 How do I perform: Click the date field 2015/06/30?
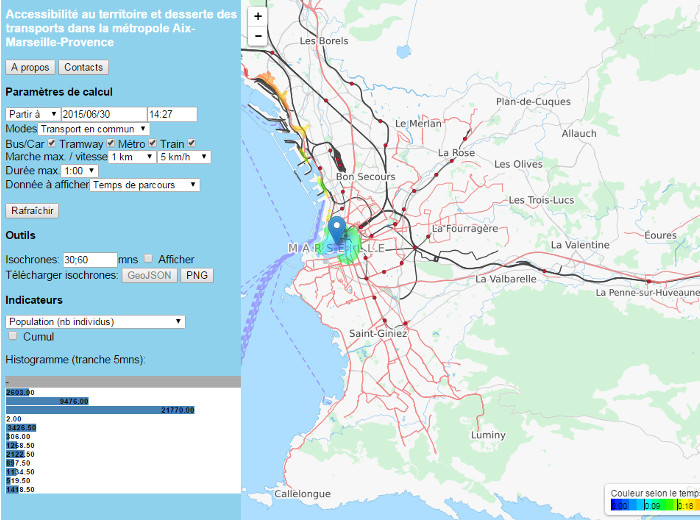pos(104,114)
